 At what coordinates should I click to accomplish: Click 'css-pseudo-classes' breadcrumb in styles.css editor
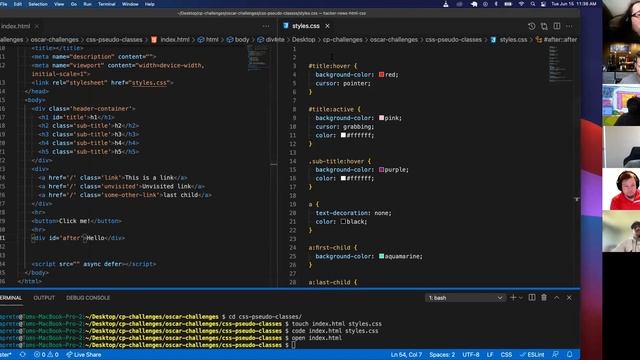click(x=453, y=40)
